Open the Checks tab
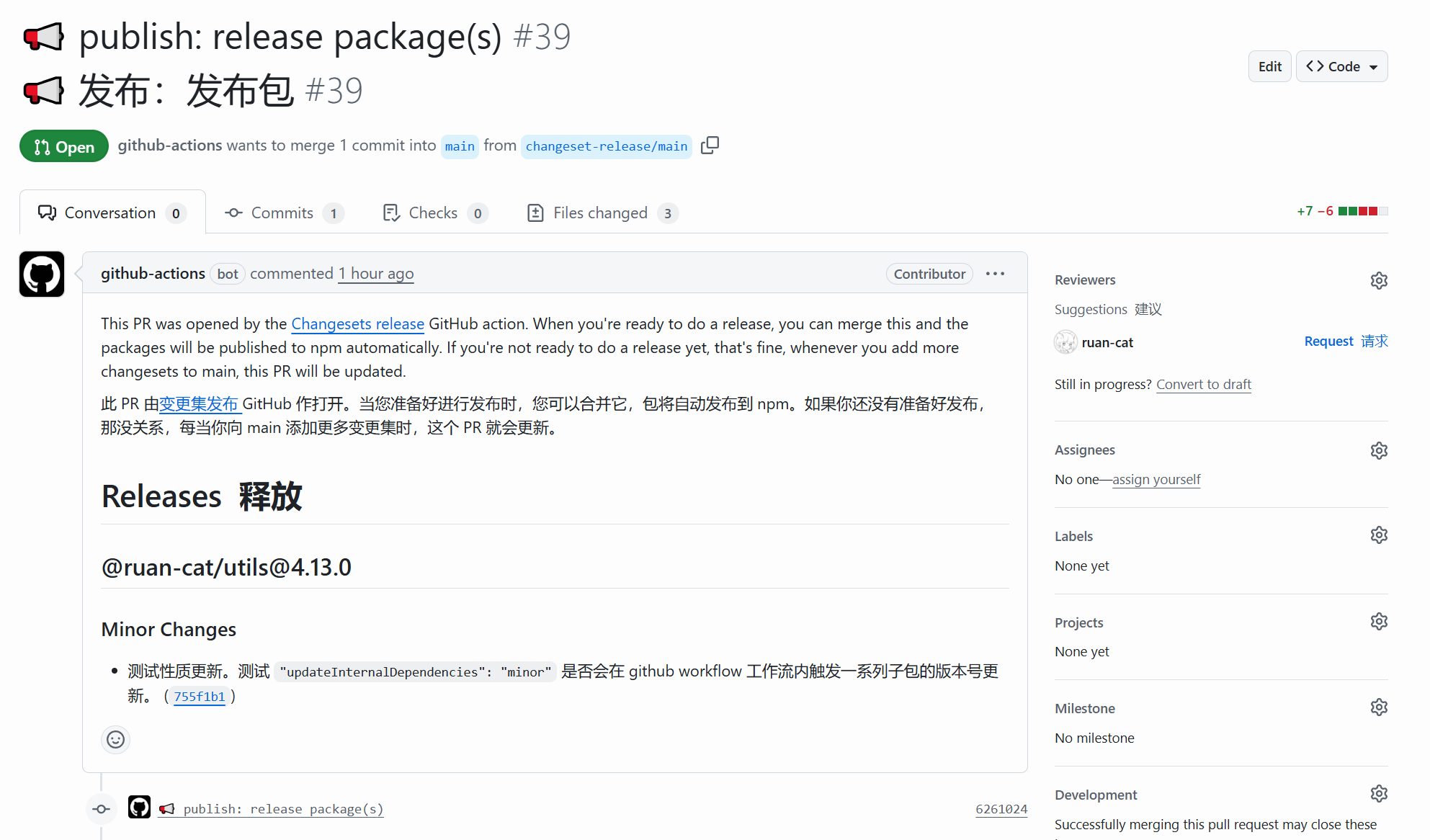Viewport: 1430px width, 840px height. (x=432, y=213)
